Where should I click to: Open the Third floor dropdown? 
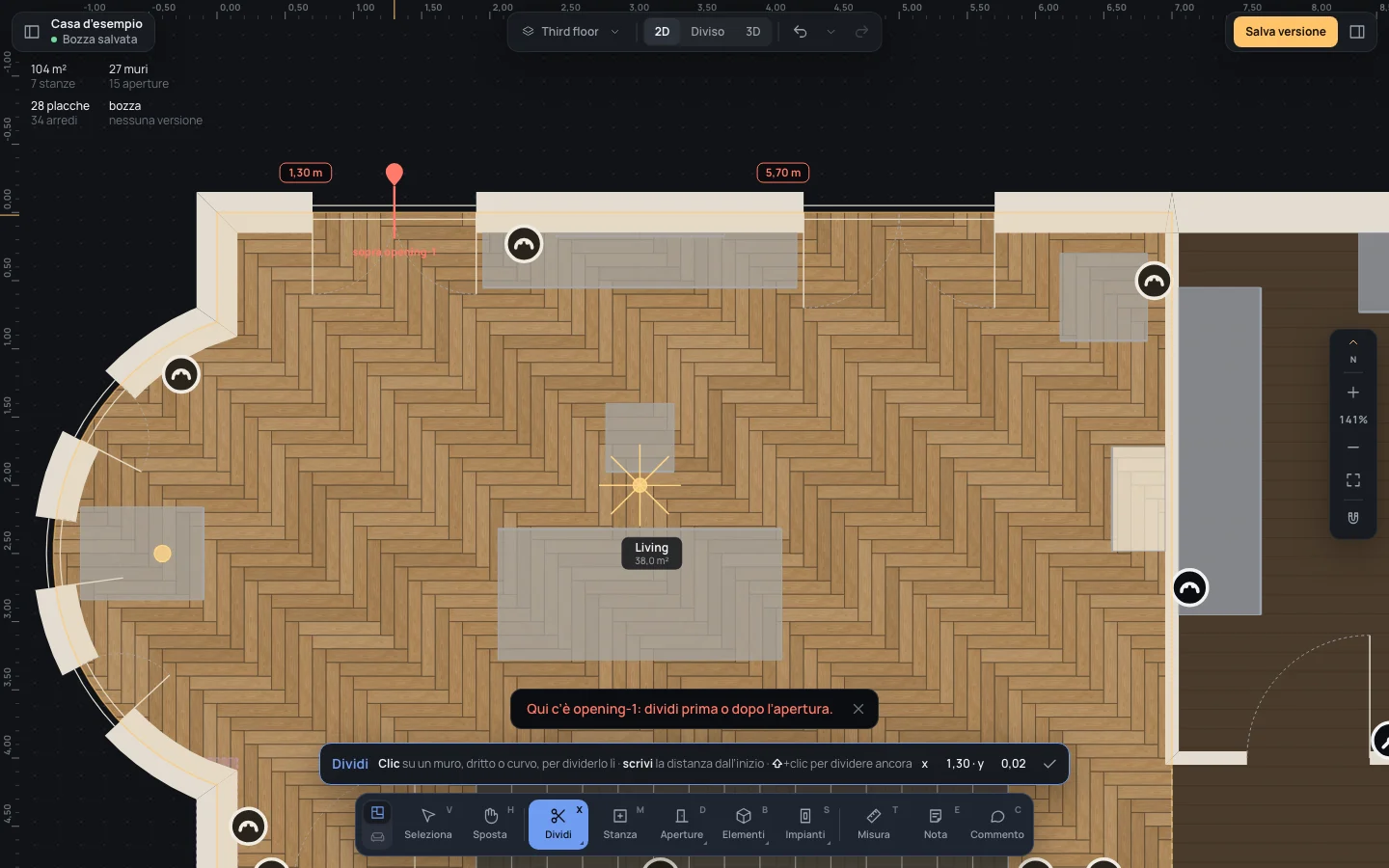tap(571, 32)
